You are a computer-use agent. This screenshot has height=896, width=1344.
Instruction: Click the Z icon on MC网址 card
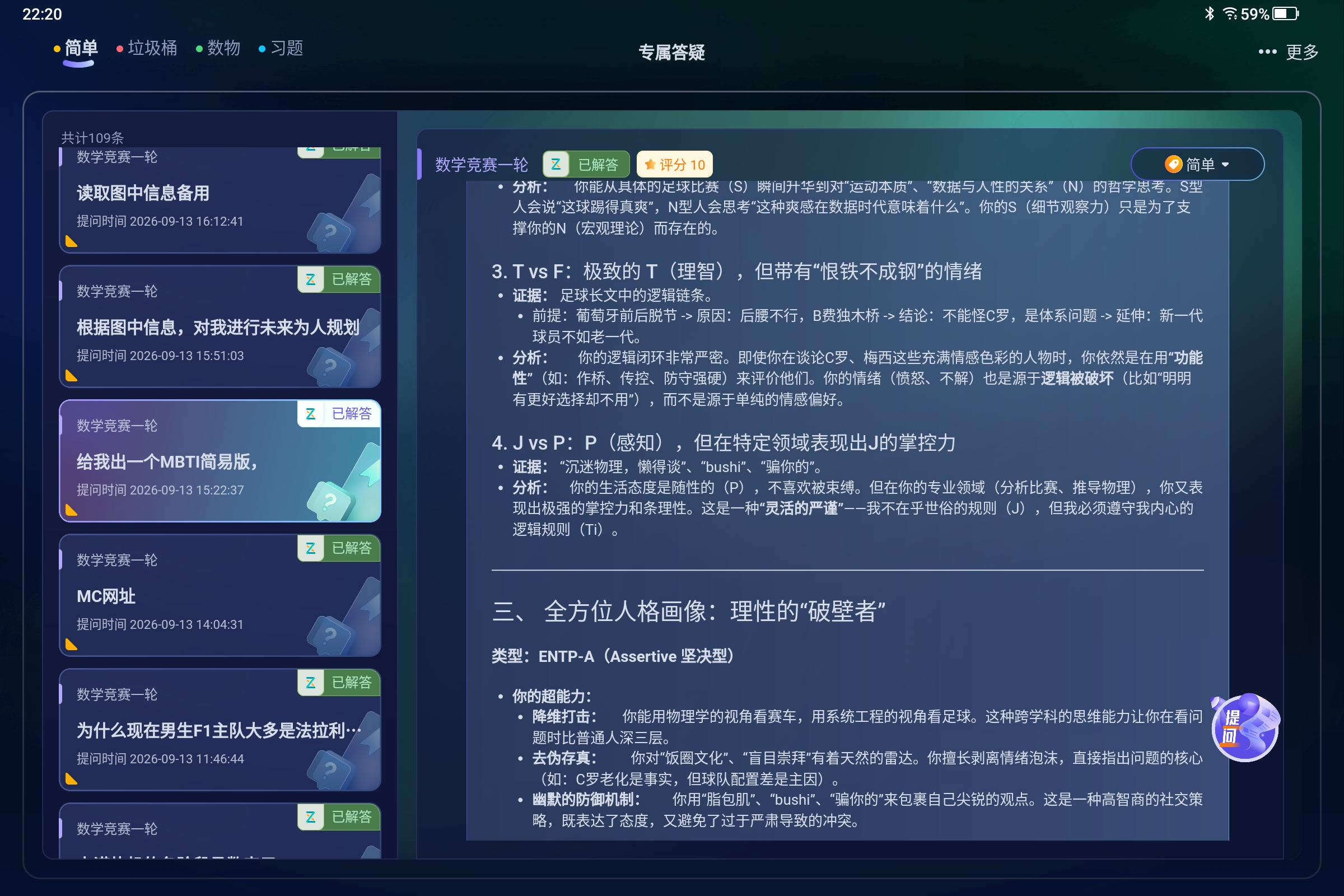tap(311, 548)
